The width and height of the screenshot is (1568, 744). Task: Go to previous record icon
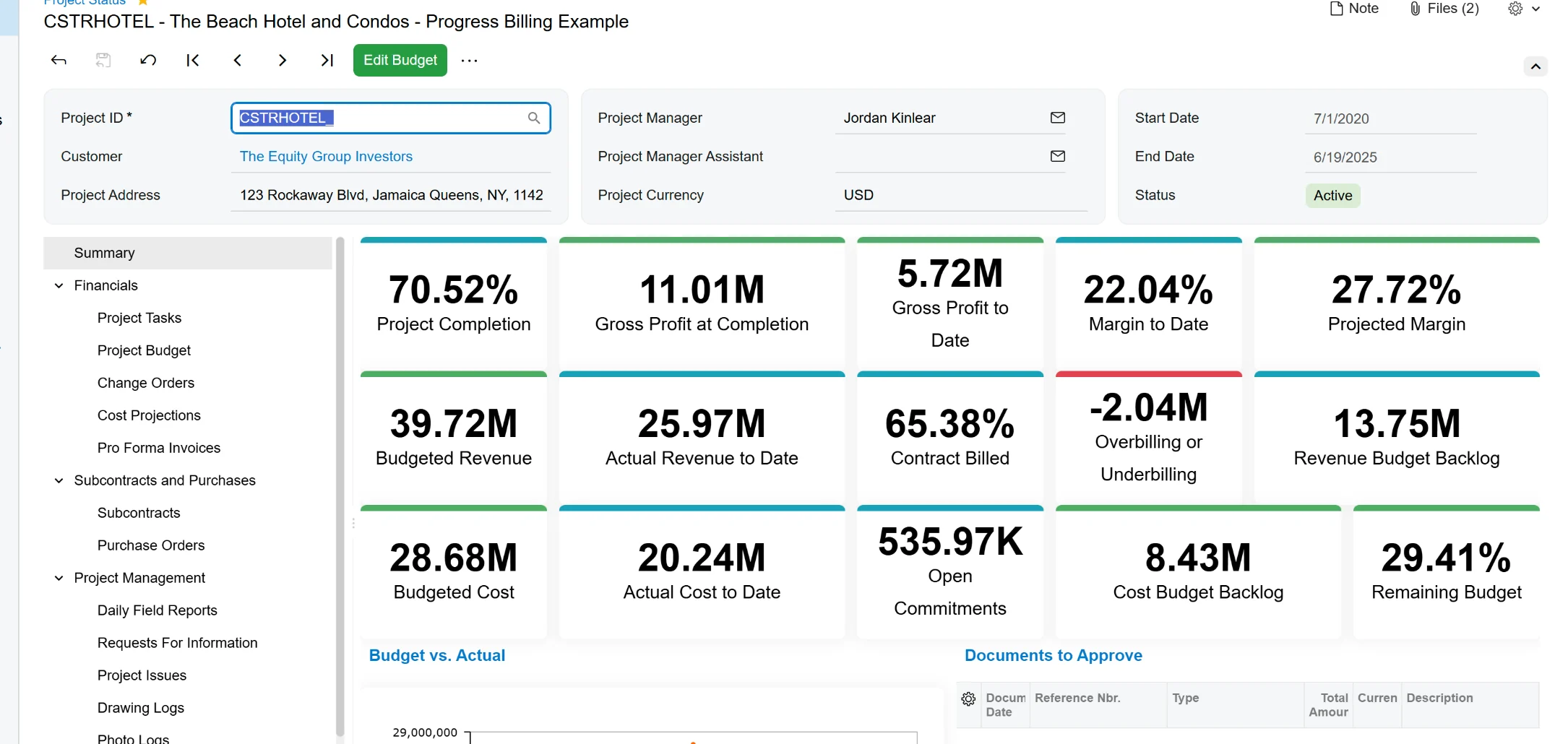click(x=237, y=60)
